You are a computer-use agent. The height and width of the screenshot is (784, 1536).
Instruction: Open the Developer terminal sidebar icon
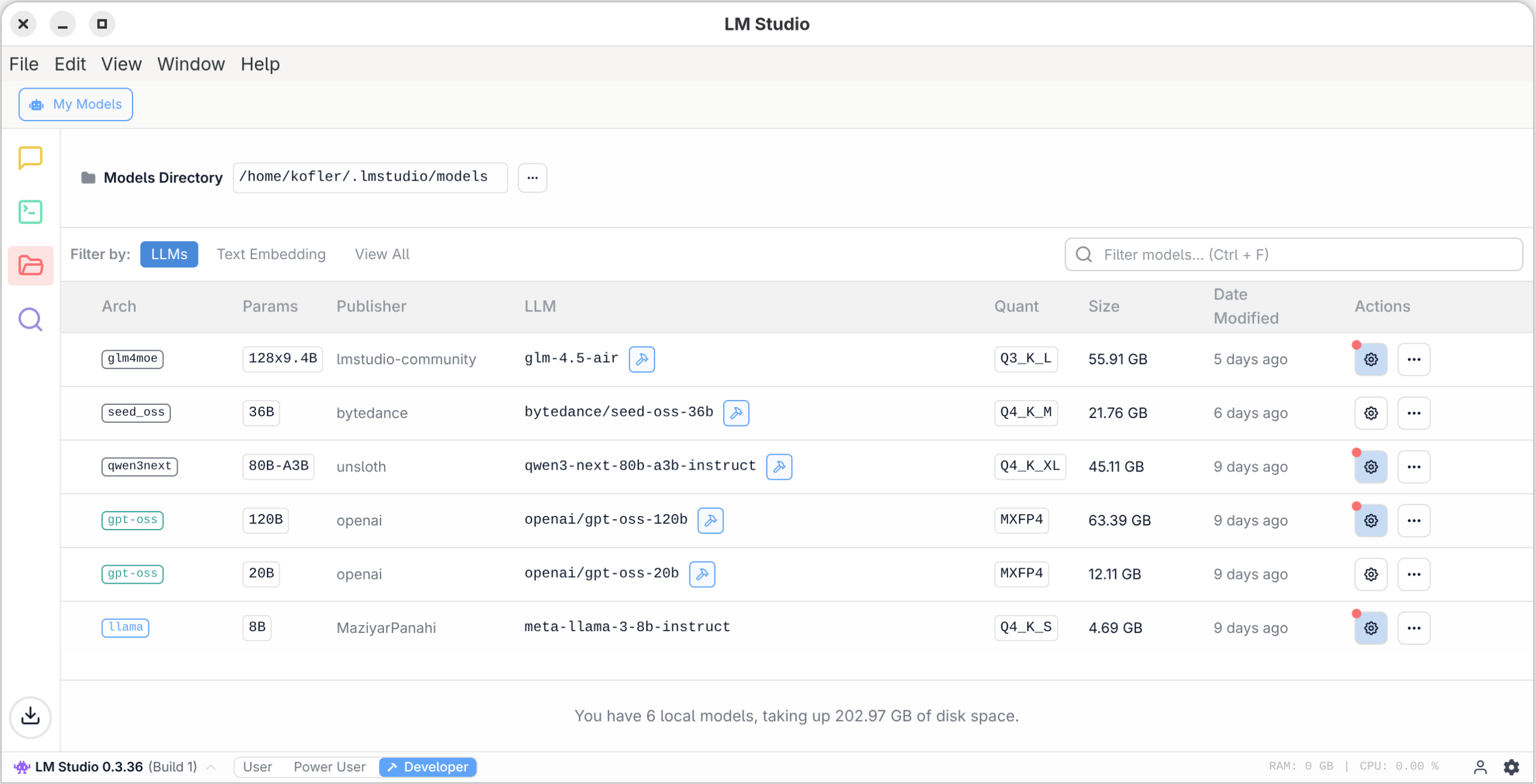click(30, 212)
